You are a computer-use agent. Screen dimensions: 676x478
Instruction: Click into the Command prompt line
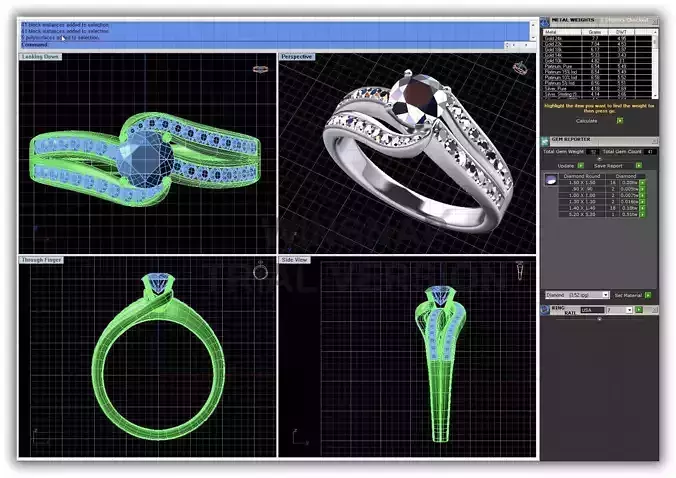click(263, 45)
